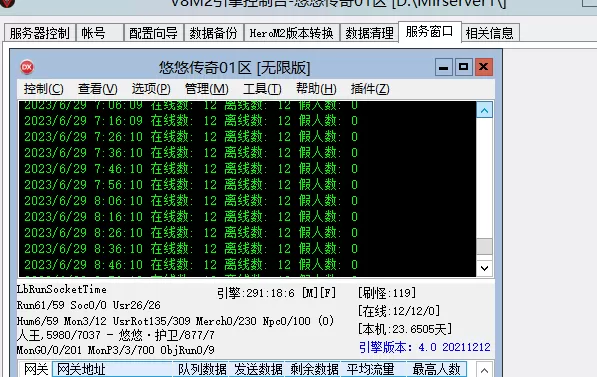The width and height of the screenshot is (597, 377).
Task: Open the 帮助(H) menu
Action: (x=316, y=89)
